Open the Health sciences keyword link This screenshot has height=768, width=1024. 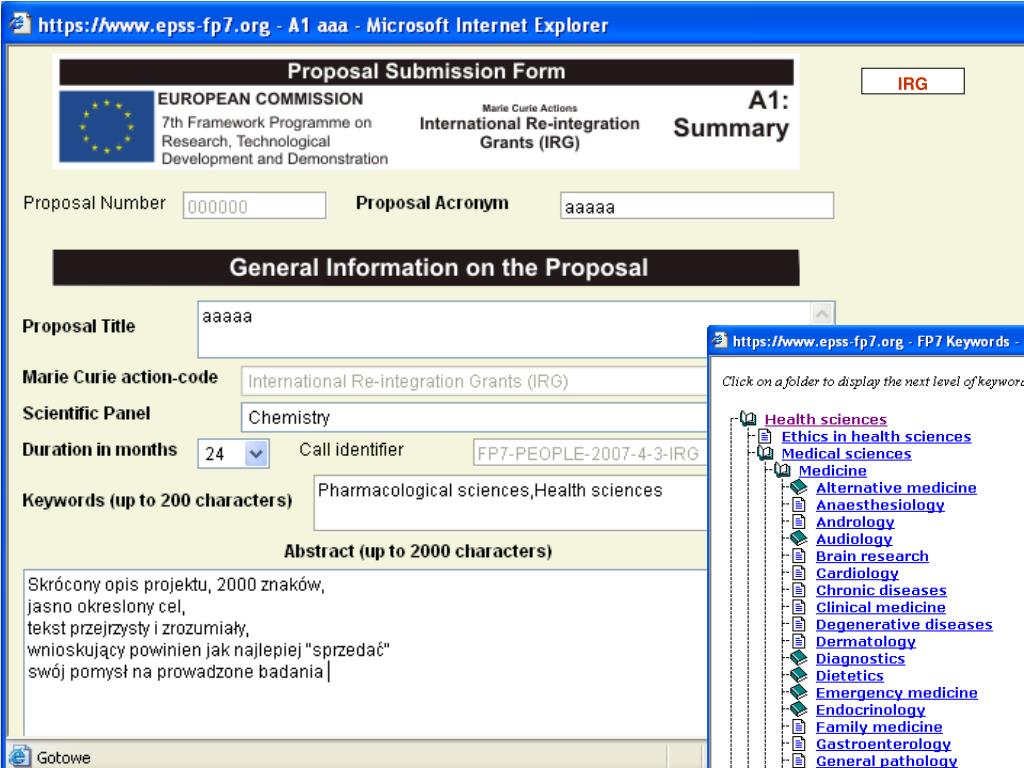[825, 419]
